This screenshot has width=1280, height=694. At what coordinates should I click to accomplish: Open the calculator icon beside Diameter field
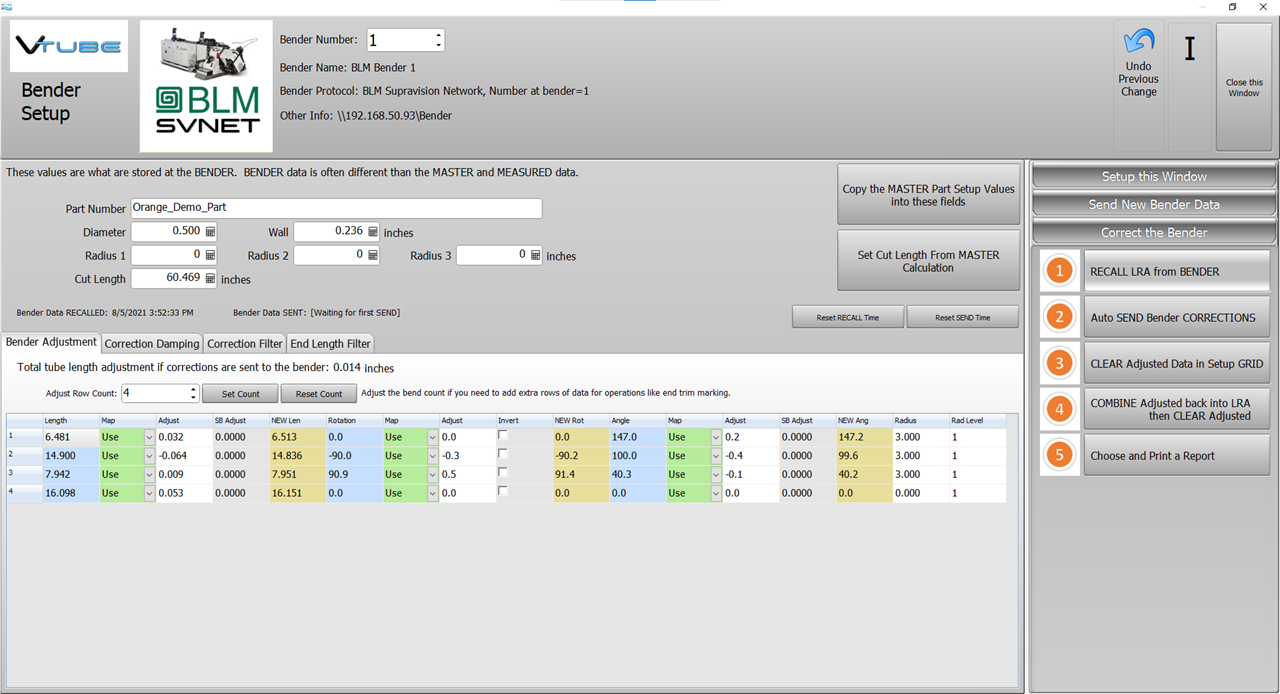210,231
